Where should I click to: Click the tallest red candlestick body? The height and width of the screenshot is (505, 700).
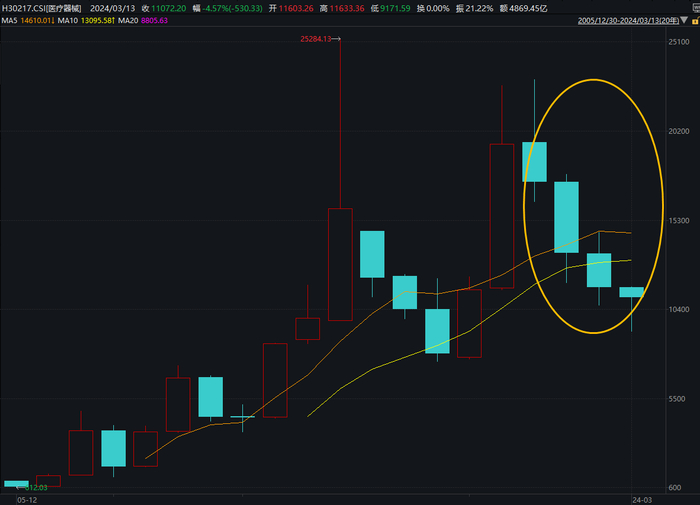(x=502, y=216)
